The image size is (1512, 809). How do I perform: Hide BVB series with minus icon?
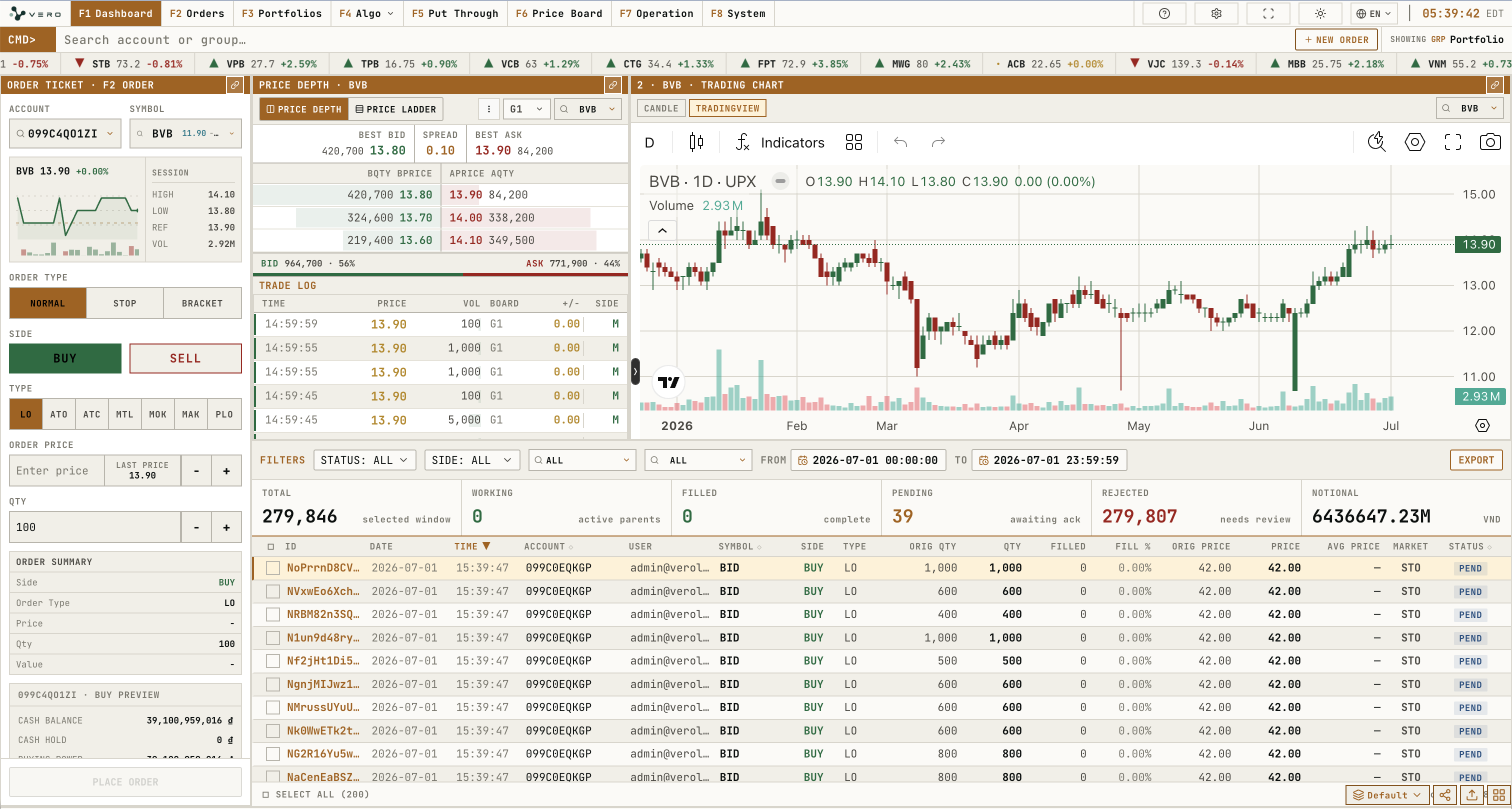pos(780,181)
